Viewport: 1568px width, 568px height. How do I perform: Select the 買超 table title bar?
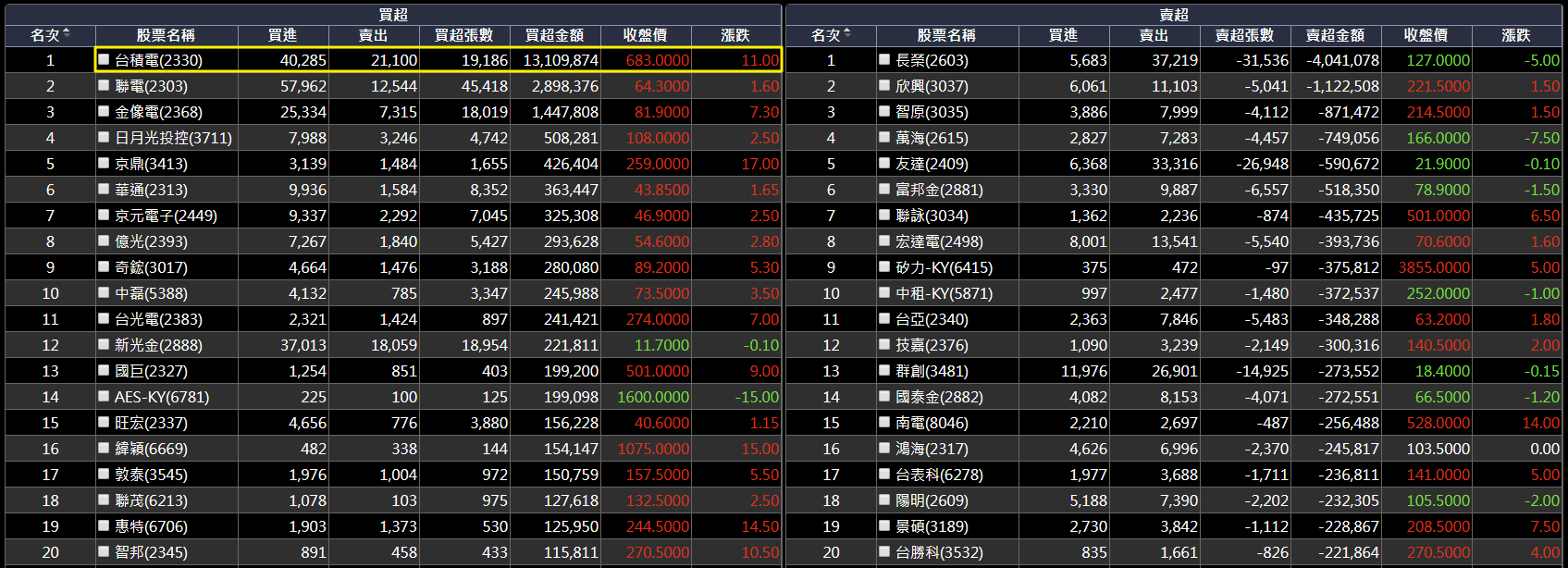pos(393,14)
